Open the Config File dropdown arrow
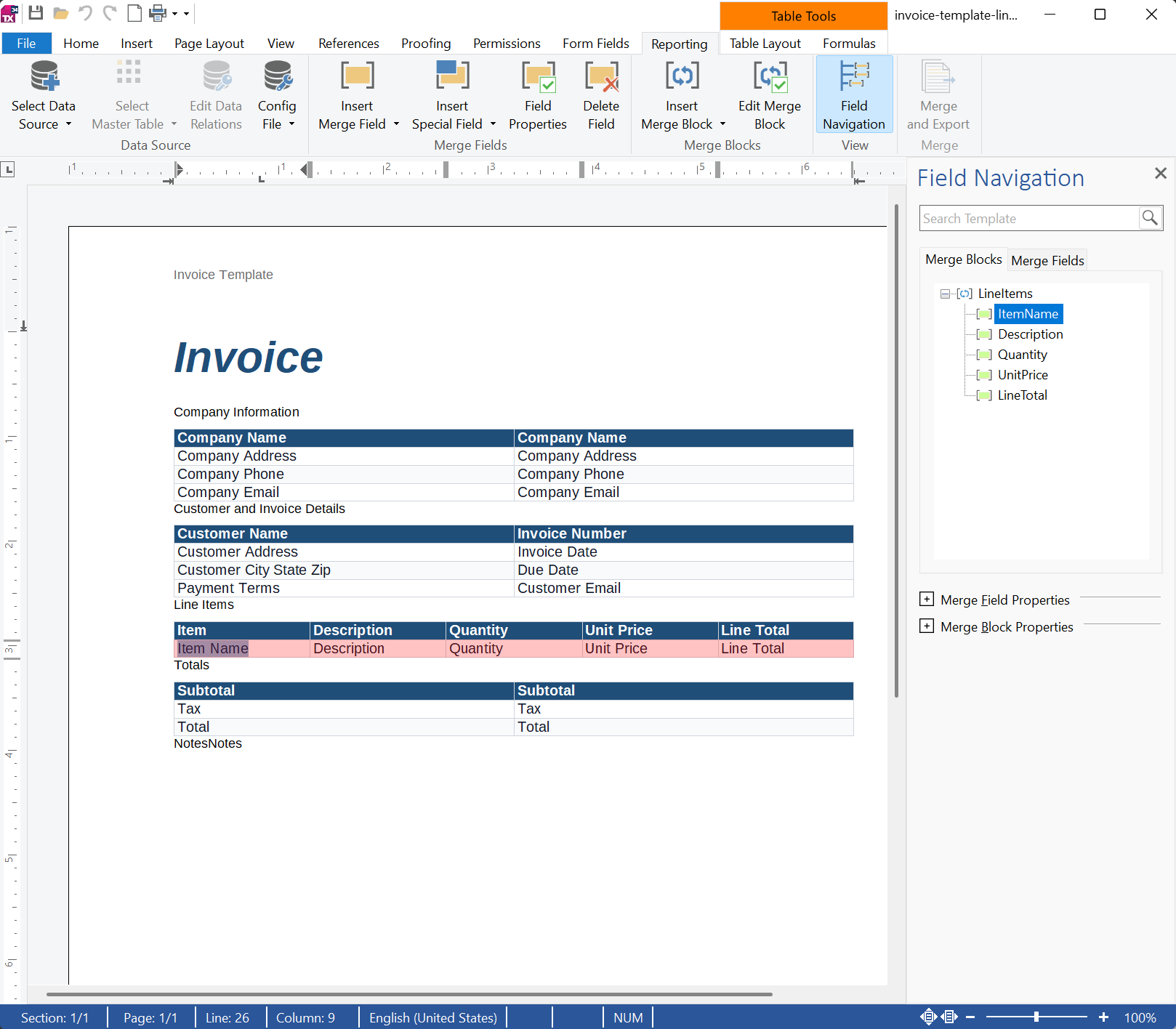Viewport: 1176px width, 1029px height. (291, 124)
